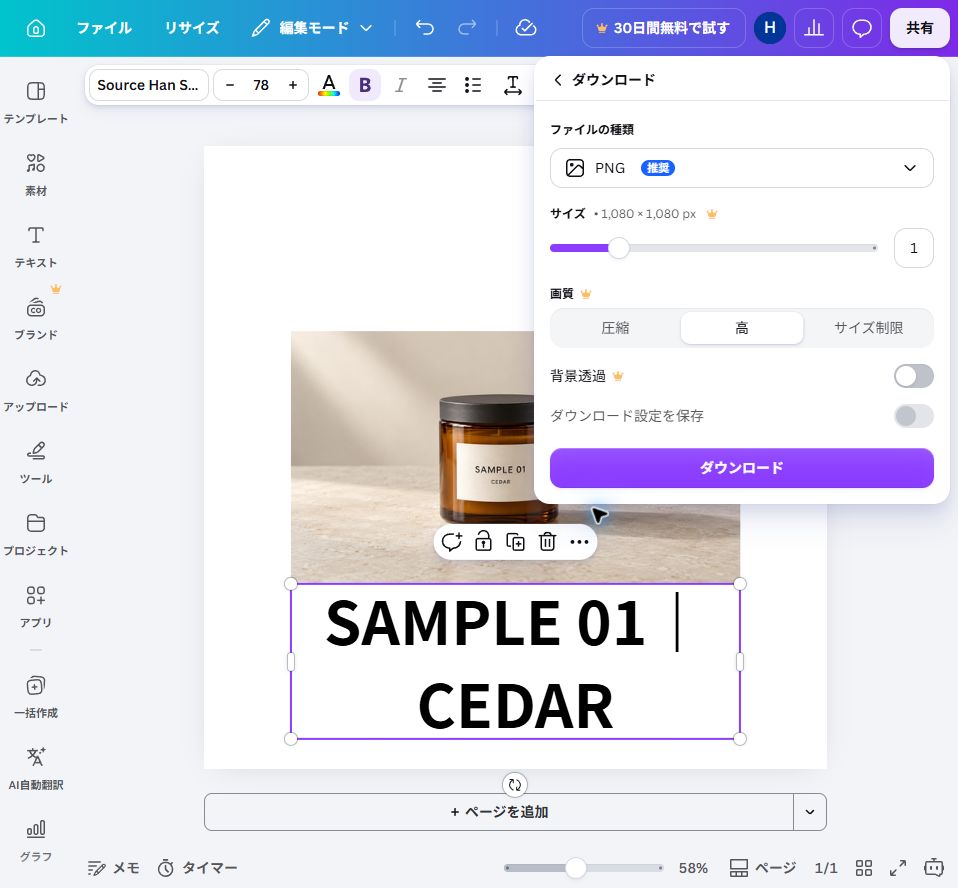Open アップロード sidebar panel
This screenshot has height=888, width=958.
click(35, 391)
